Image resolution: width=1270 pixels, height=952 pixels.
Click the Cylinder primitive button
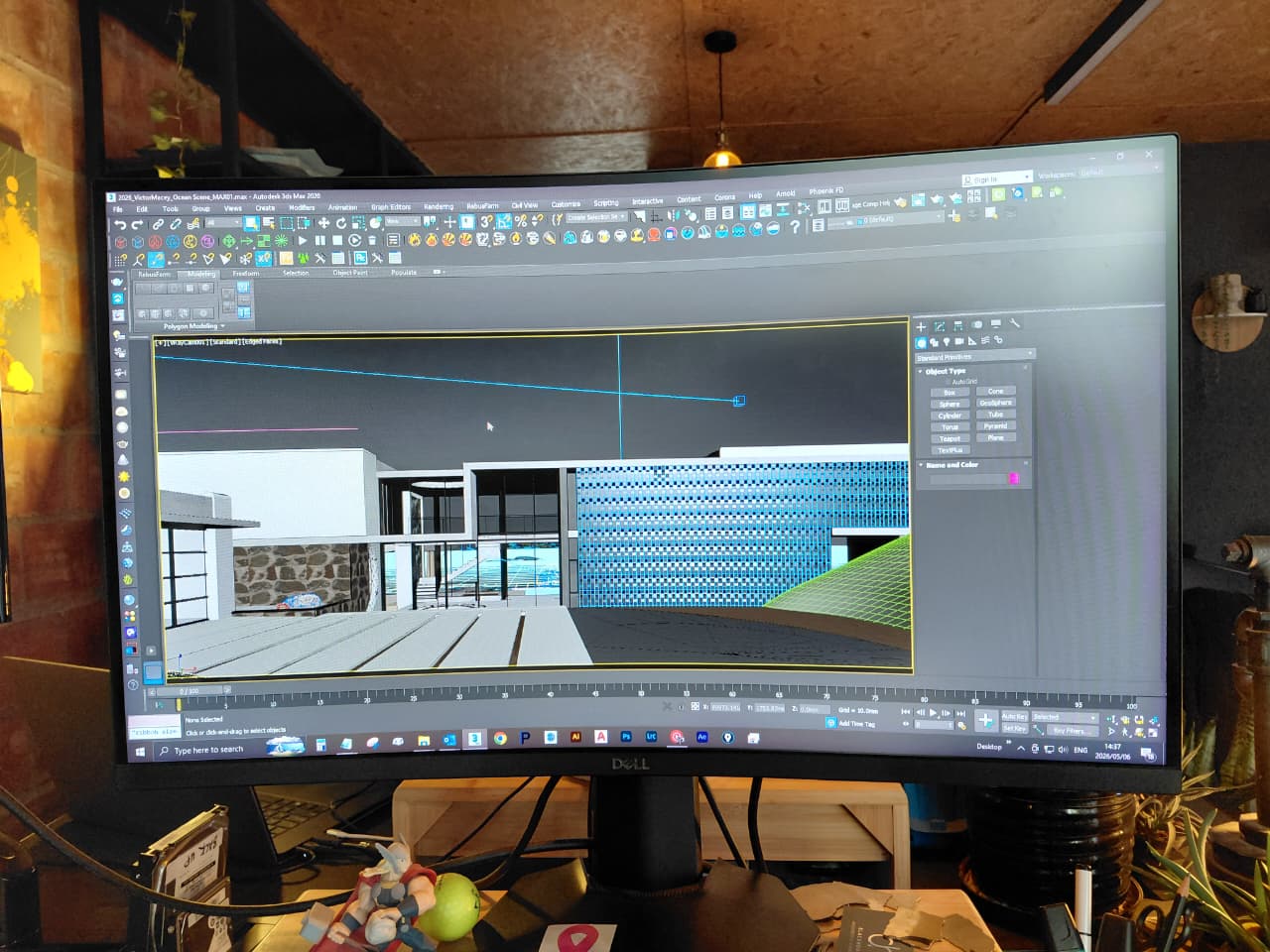(x=950, y=416)
